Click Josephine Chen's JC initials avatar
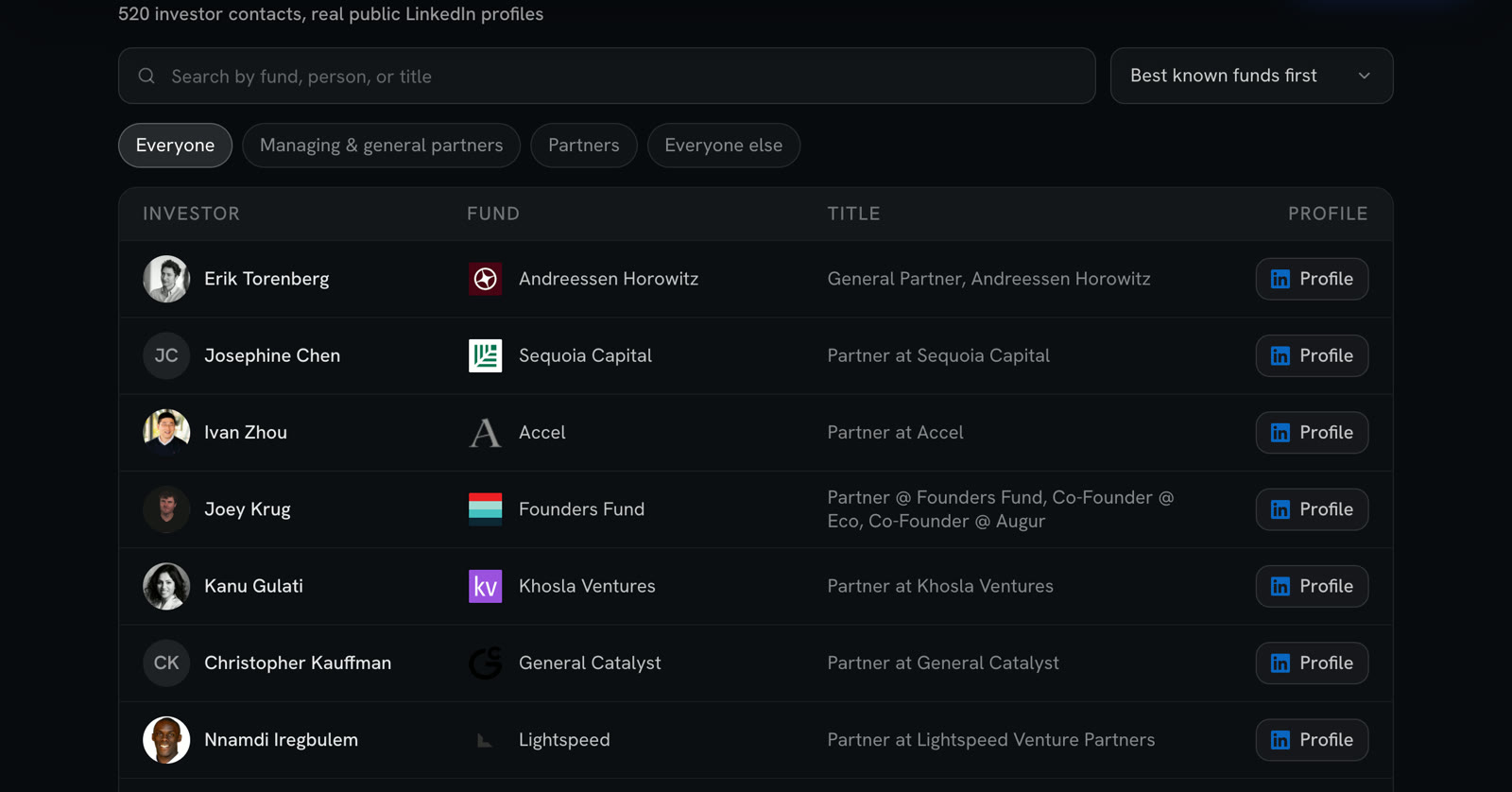Image resolution: width=1512 pixels, height=792 pixels. pyautogui.click(x=166, y=355)
